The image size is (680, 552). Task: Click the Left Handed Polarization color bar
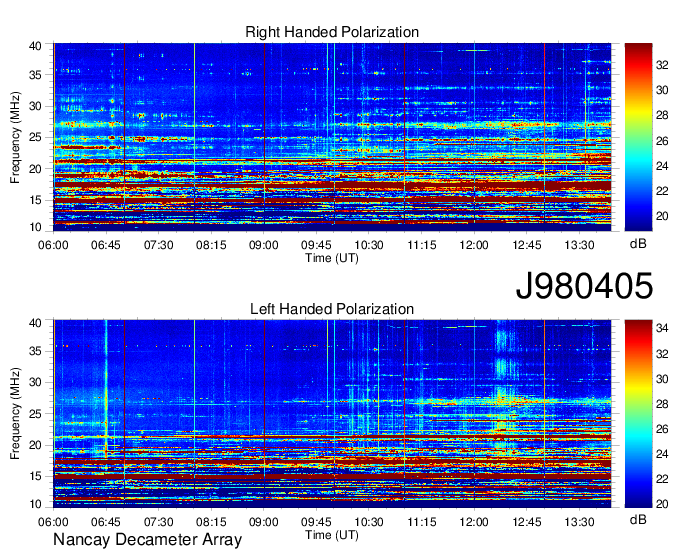638,414
